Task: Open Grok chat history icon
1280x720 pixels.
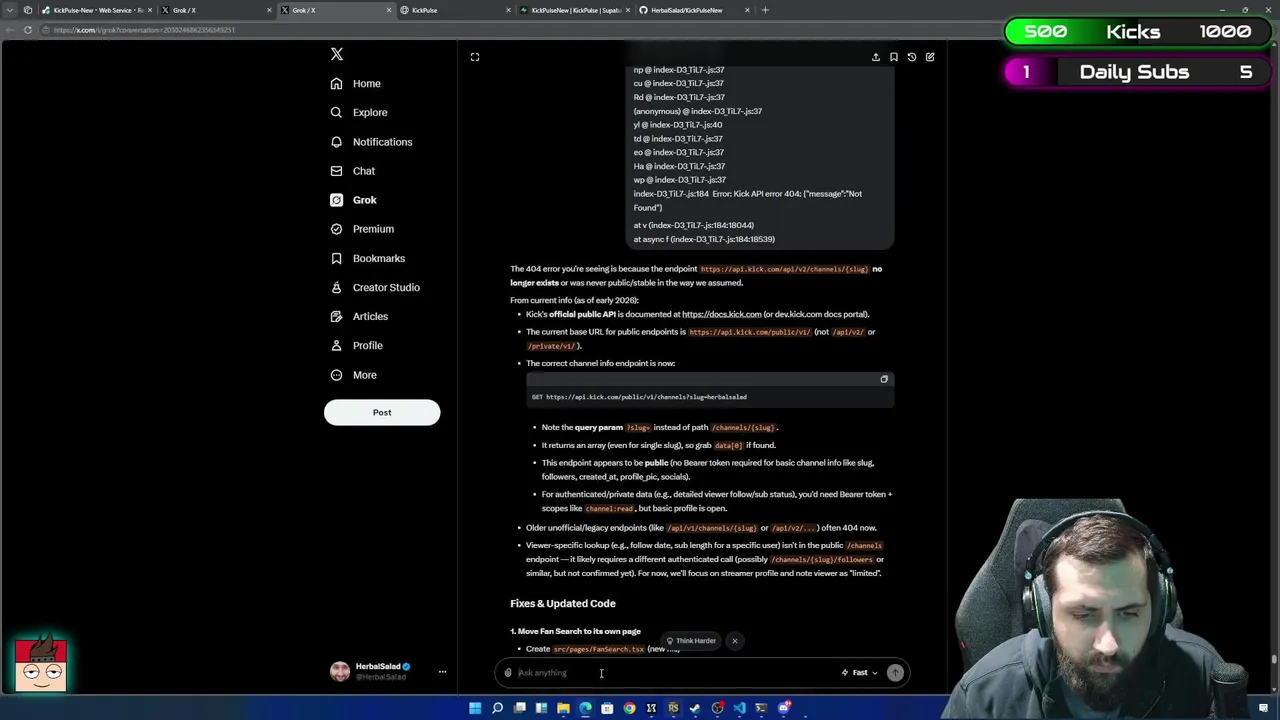Action: point(911,57)
